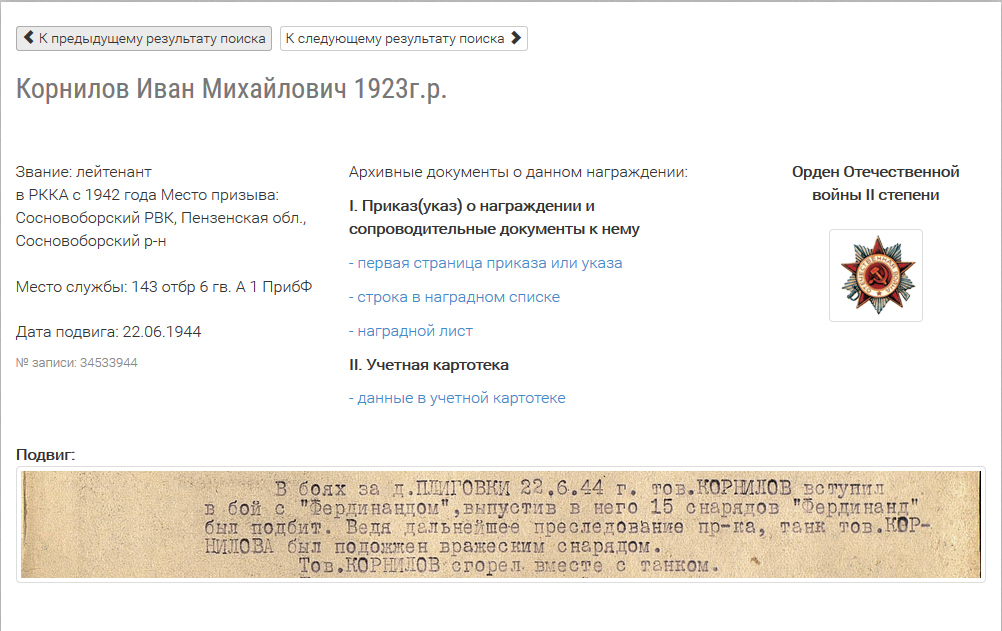Select the record number "№ записи: 34533944"

coord(75,364)
